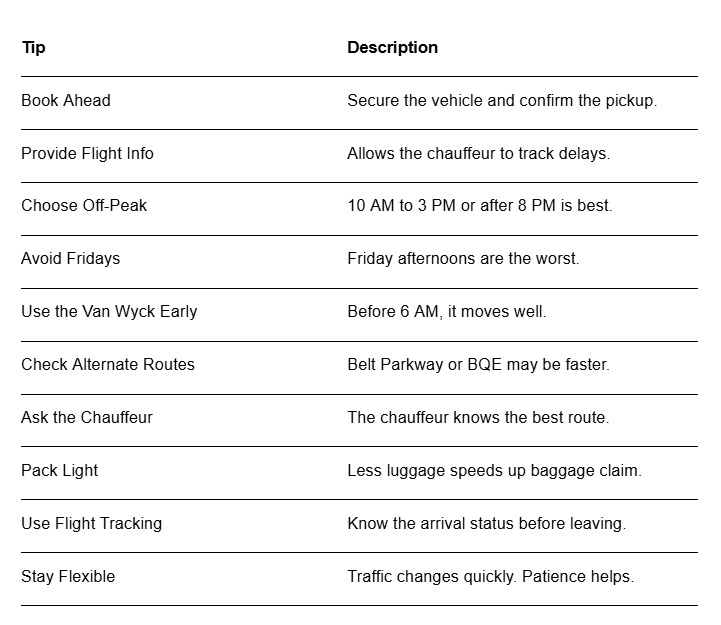The image size is (721, 625).
Task: Click the Description column header
Action: tap(392, 47)
